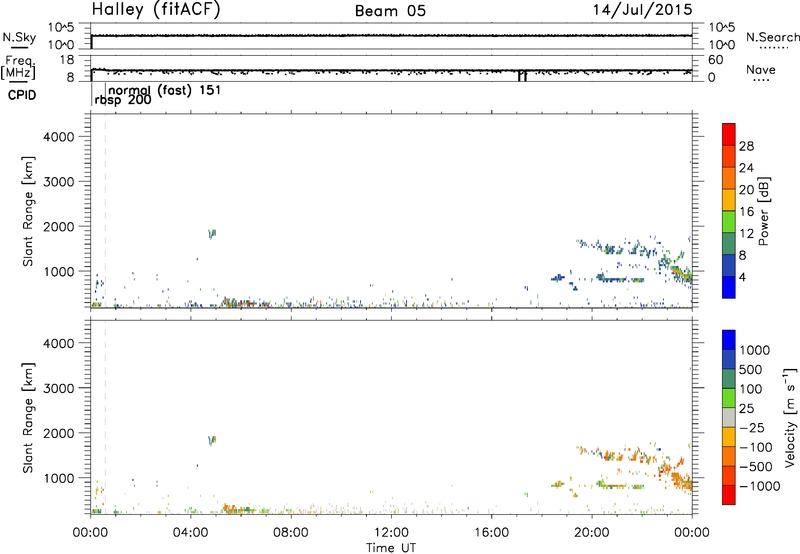Choose the light green 25–100 Velocity segment
Viewport: 800px width, 554px height.
click(x=729, y=398)
